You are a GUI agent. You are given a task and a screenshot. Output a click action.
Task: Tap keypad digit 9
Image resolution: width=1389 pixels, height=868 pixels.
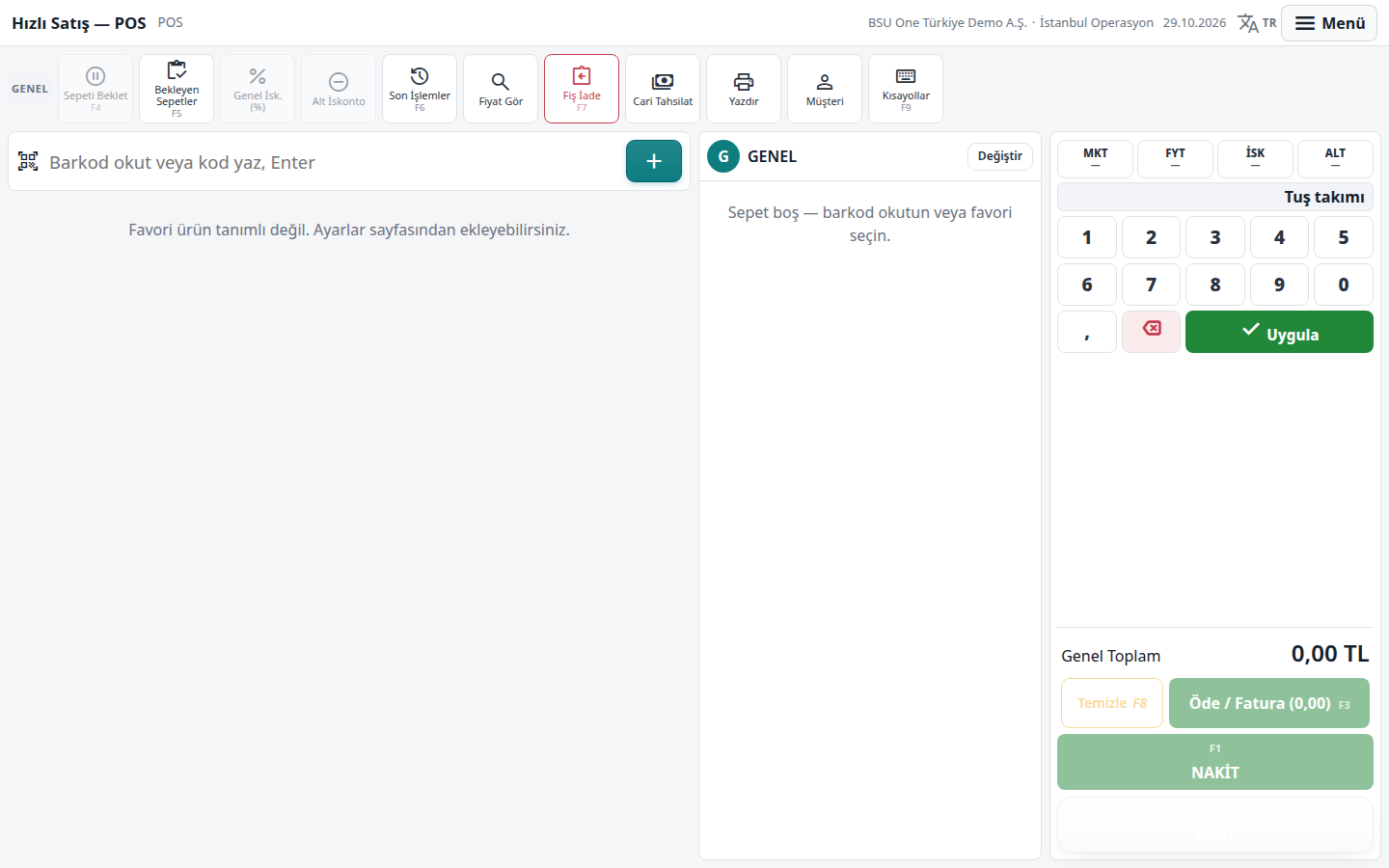click(x=1279, y=285)
